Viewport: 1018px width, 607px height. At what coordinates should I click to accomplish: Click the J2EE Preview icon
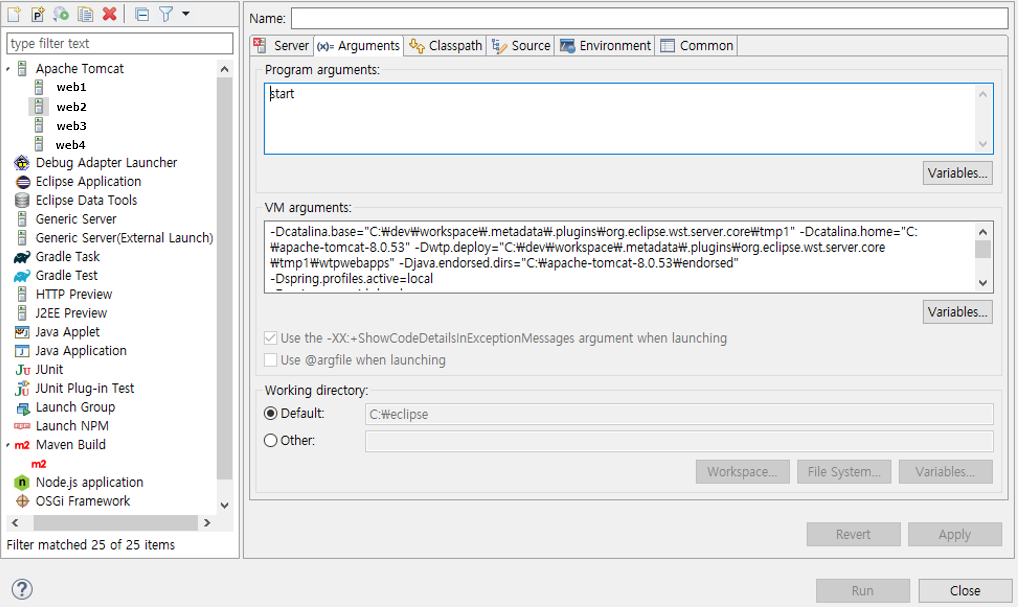(22, 313)
